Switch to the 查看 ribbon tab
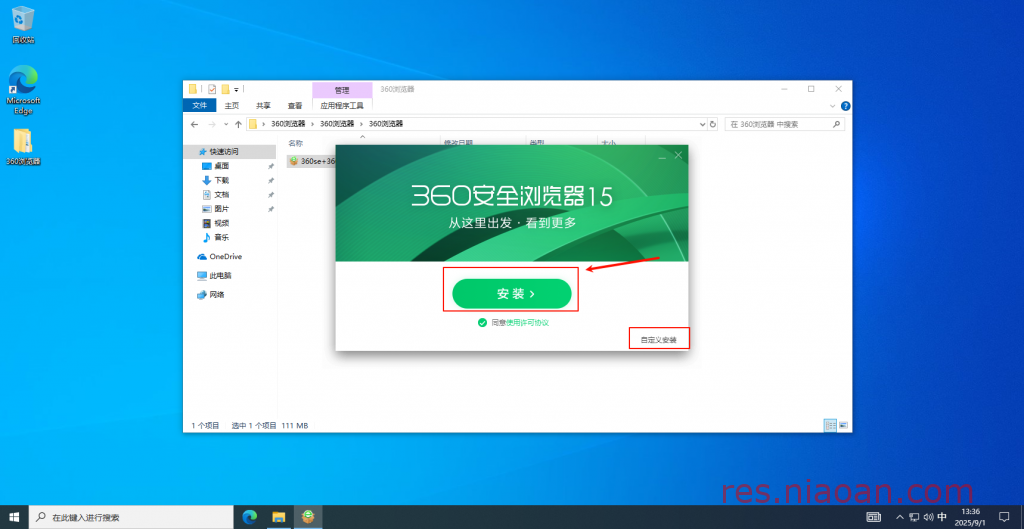The image size is (1024, 529). pyautogui.click(x=295, y=105)
